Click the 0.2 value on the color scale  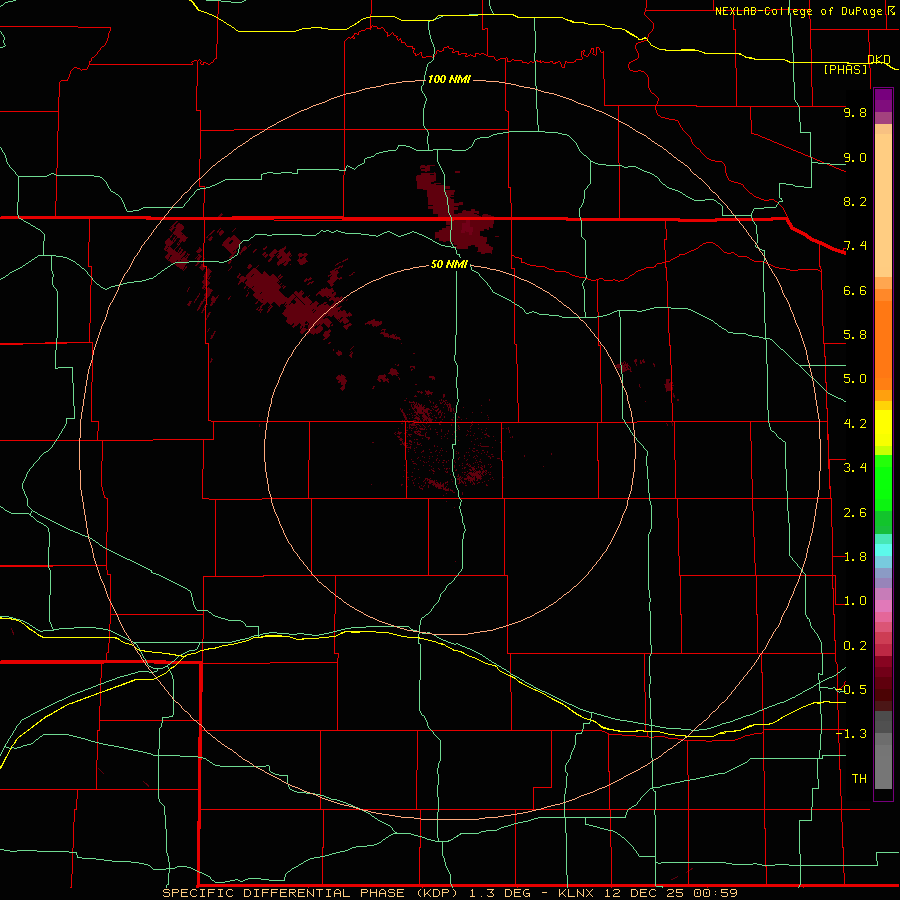pos(855,646)
